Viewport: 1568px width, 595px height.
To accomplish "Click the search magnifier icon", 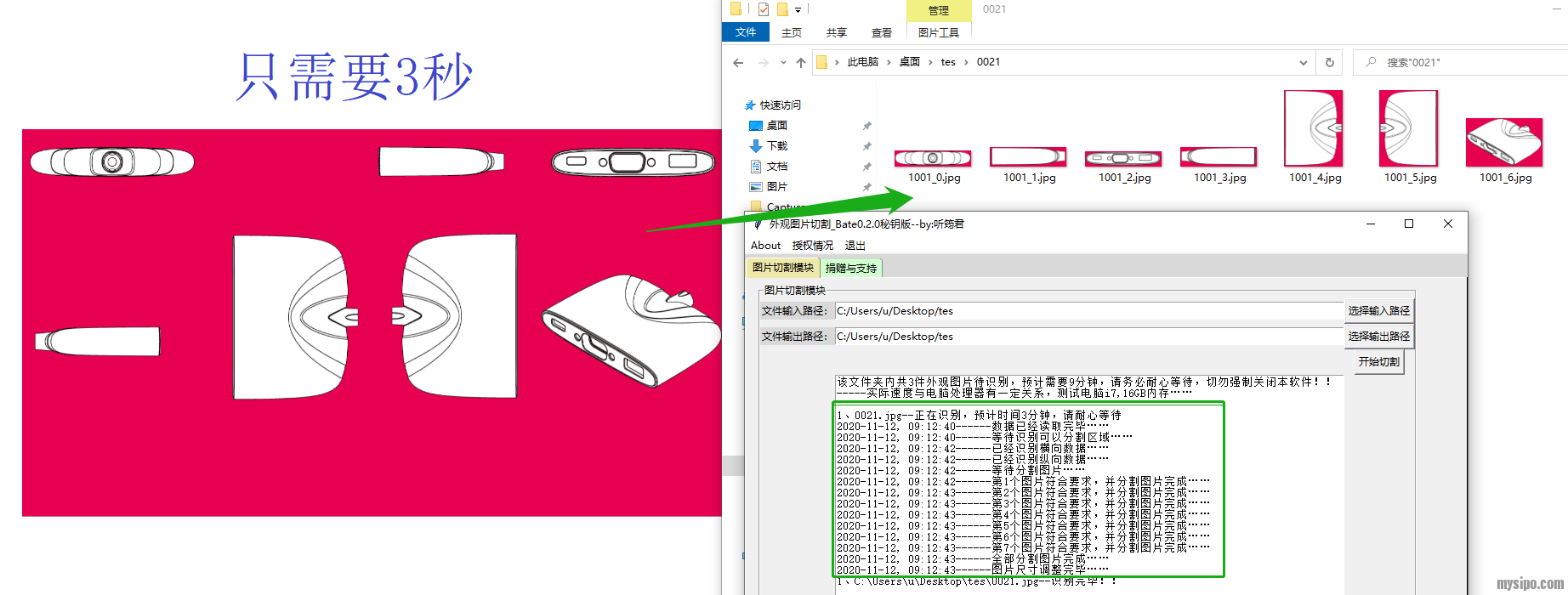I will pos(1371,62).
